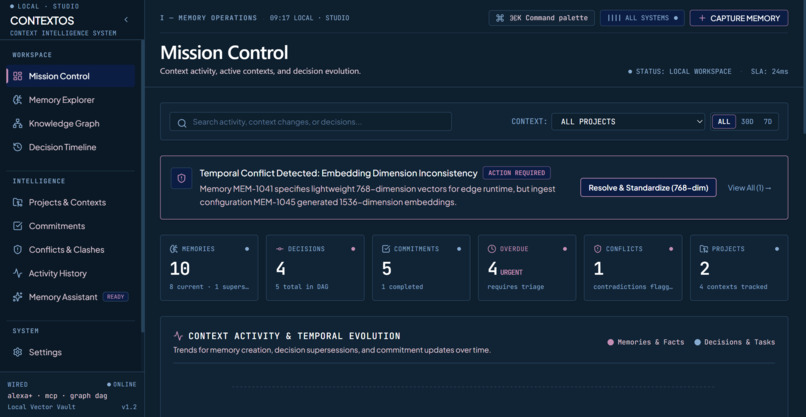Collapse the sidebar with the chevron
This screenshot has width=806, height=417.
[126, 20]
